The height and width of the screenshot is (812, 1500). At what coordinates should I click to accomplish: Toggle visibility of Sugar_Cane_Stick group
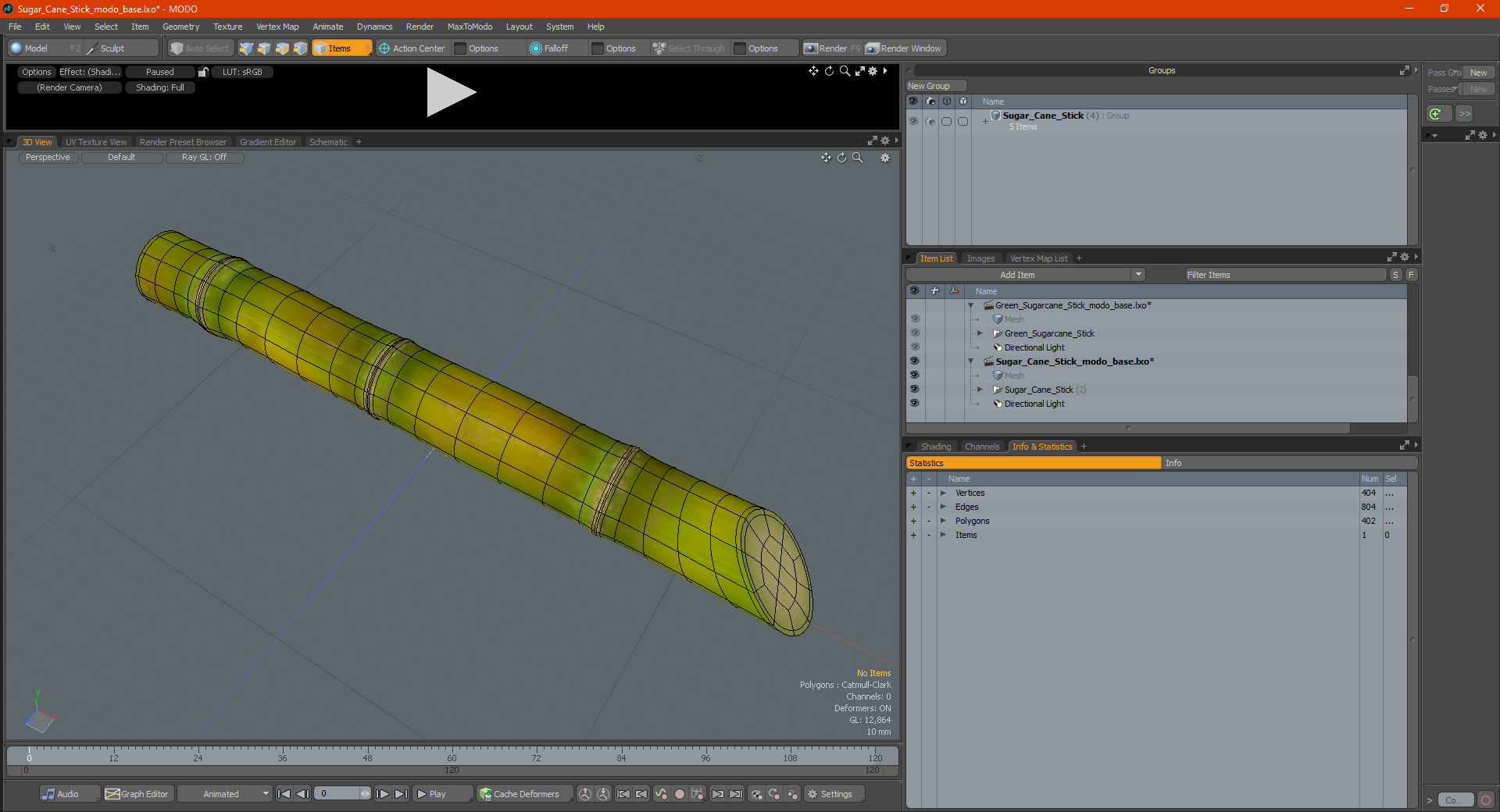tap(913, 121)
